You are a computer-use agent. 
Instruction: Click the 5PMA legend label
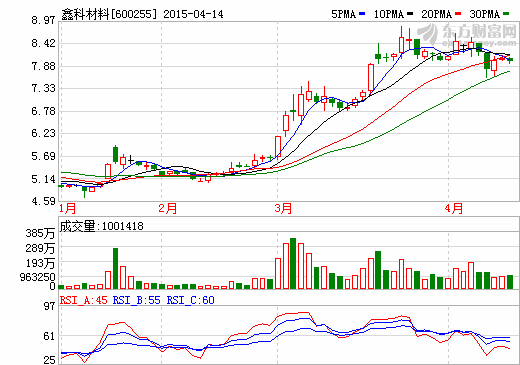(x=343, y=14)
